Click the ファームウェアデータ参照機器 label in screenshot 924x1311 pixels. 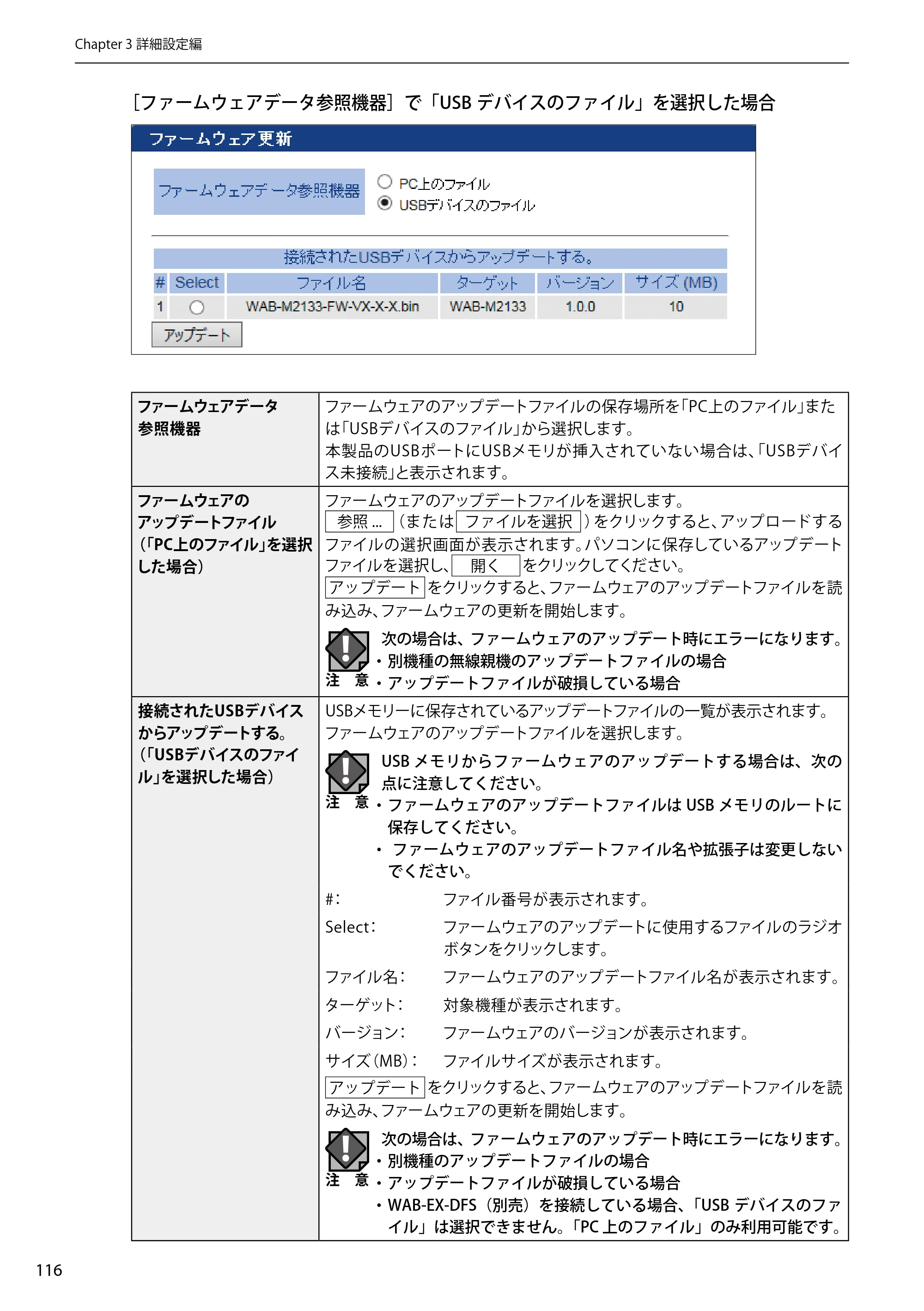259,191
